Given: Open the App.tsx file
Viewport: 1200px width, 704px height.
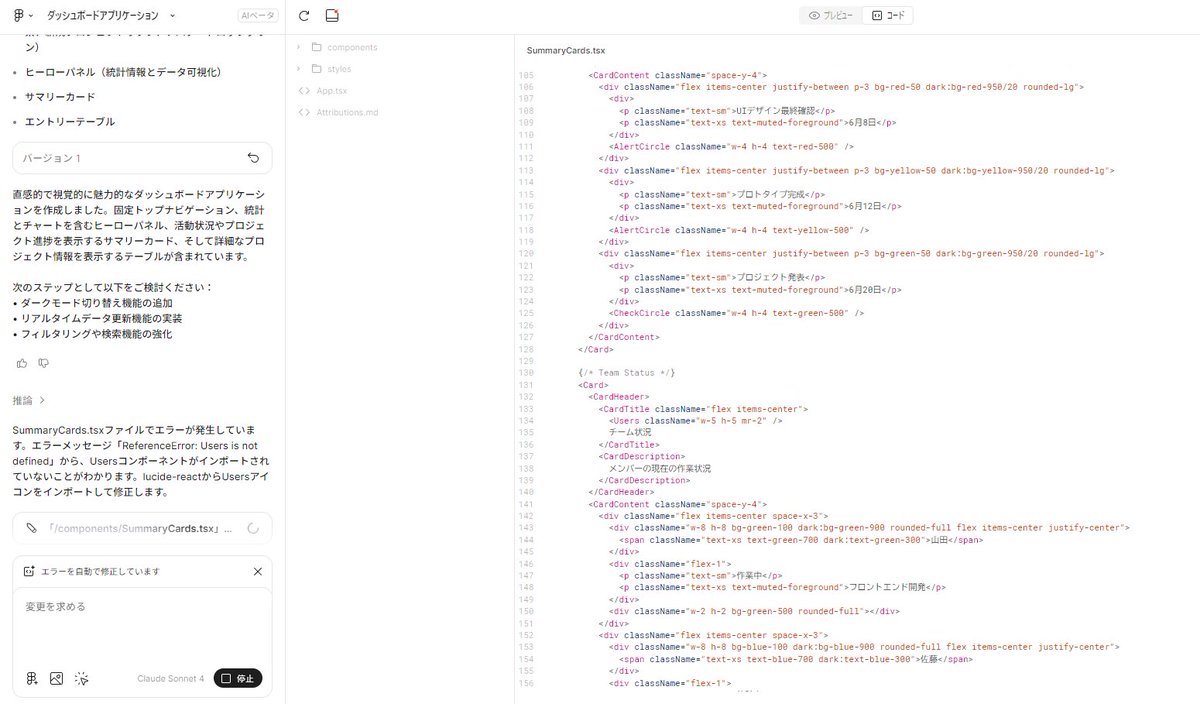Looking at the screenshot, I should click(331, 91).
